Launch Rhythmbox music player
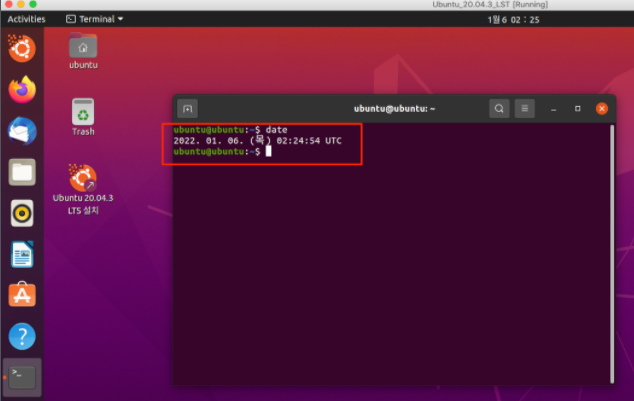The width and height of the screenshot is (634, 401). coord(22,213)
